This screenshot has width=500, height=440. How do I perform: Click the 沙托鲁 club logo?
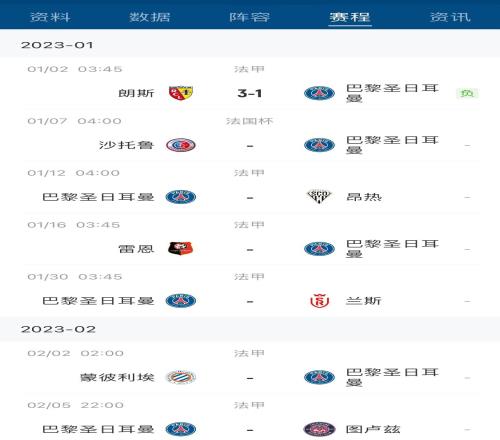(x=181, y=145)
